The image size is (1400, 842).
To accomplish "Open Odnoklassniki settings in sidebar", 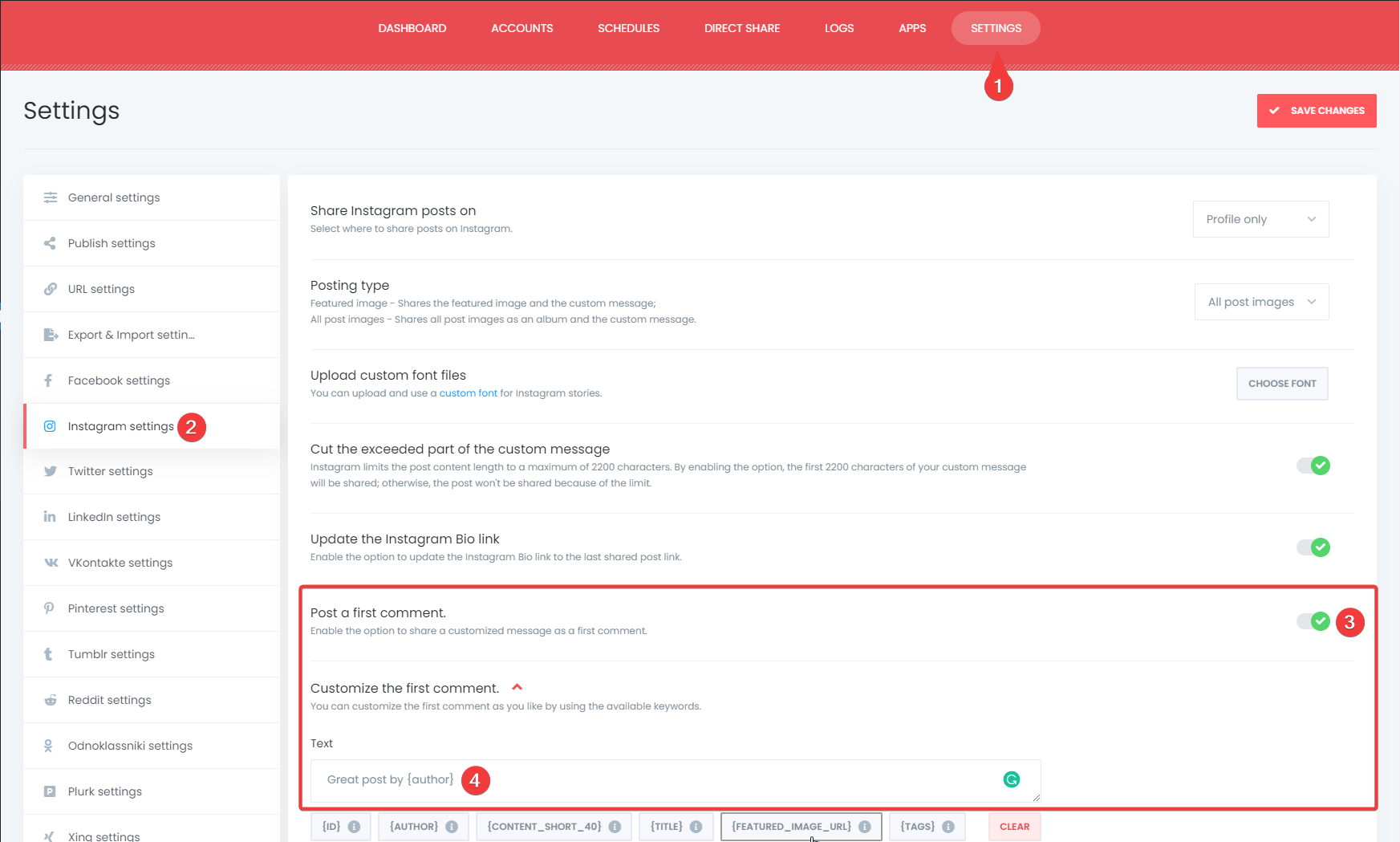I will point(152,746).
